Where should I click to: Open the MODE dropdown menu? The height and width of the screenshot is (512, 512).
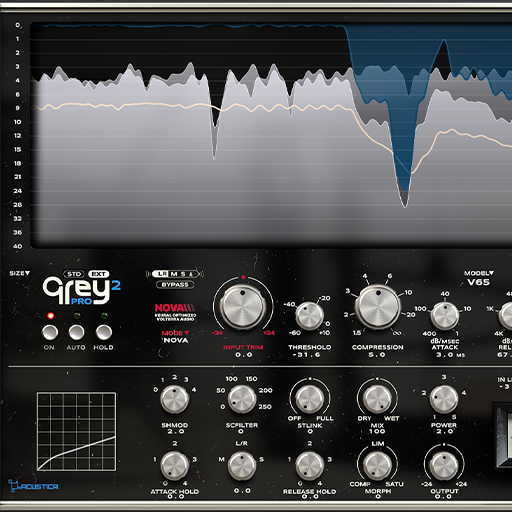[x=175, y=333]
